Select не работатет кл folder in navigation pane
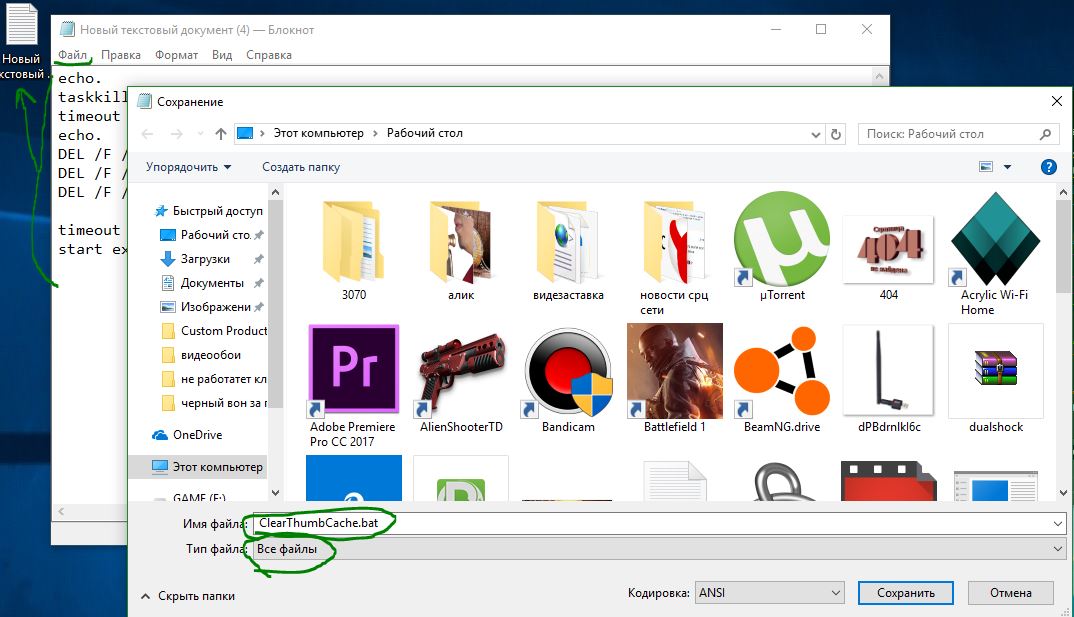The width and height of the screenshot is (1074, 617). (x=212, y=379)
